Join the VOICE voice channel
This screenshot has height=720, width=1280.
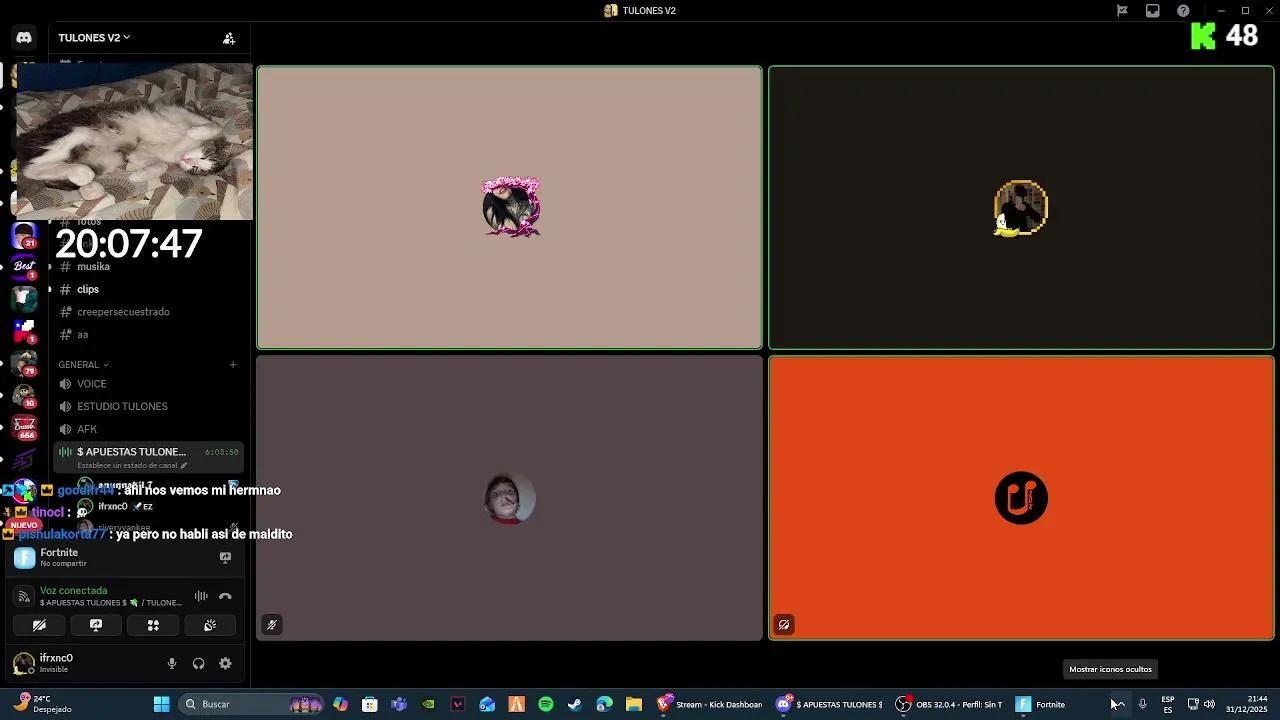(x=91, y=383)
